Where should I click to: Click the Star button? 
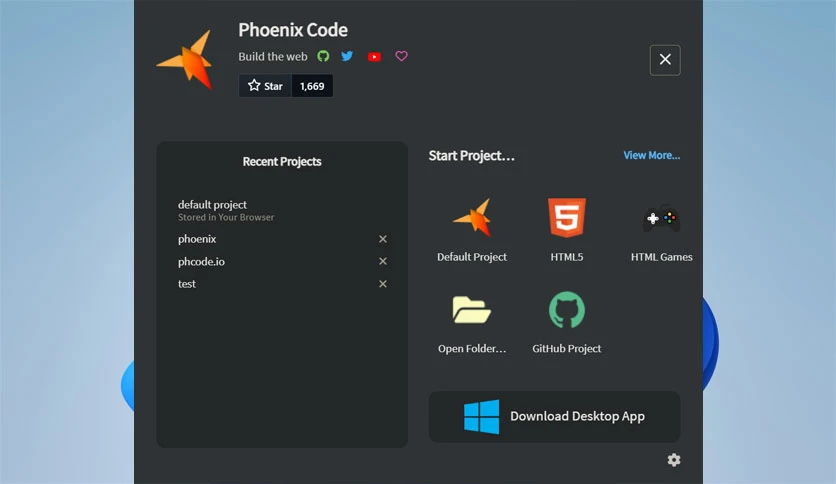(x=265, y=86)
